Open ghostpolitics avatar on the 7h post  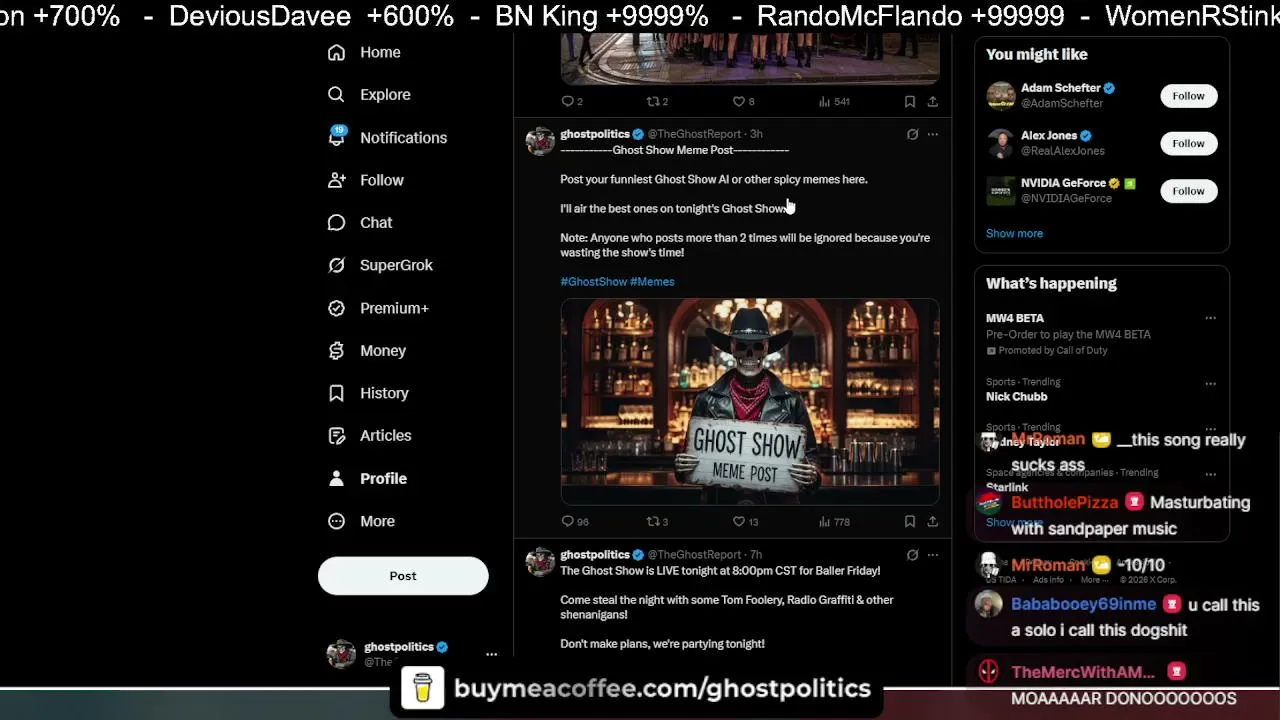540,562
